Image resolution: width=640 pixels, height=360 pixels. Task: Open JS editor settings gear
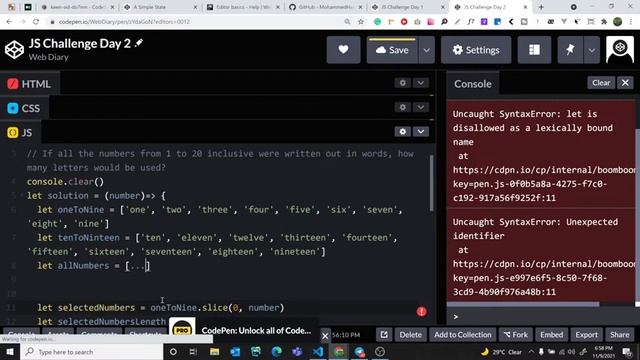point(403,131)
